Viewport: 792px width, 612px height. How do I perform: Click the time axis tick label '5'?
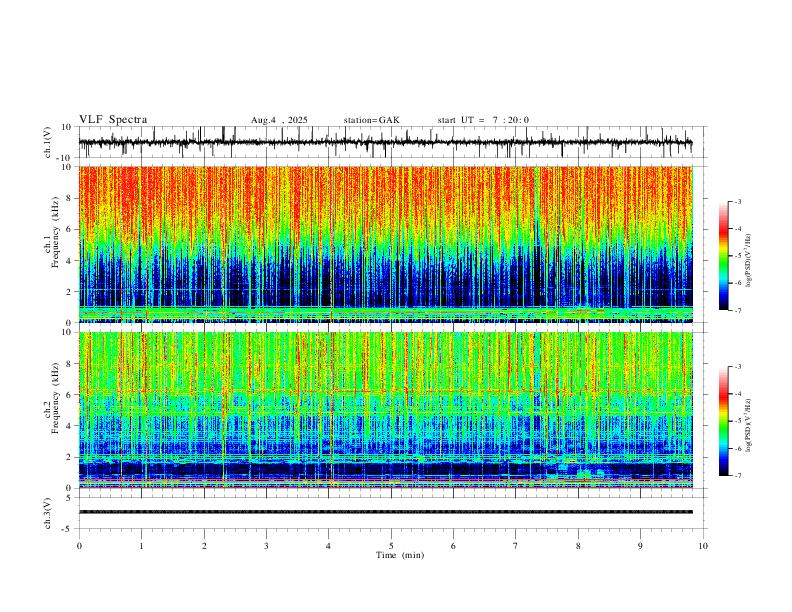coord(391,546)
